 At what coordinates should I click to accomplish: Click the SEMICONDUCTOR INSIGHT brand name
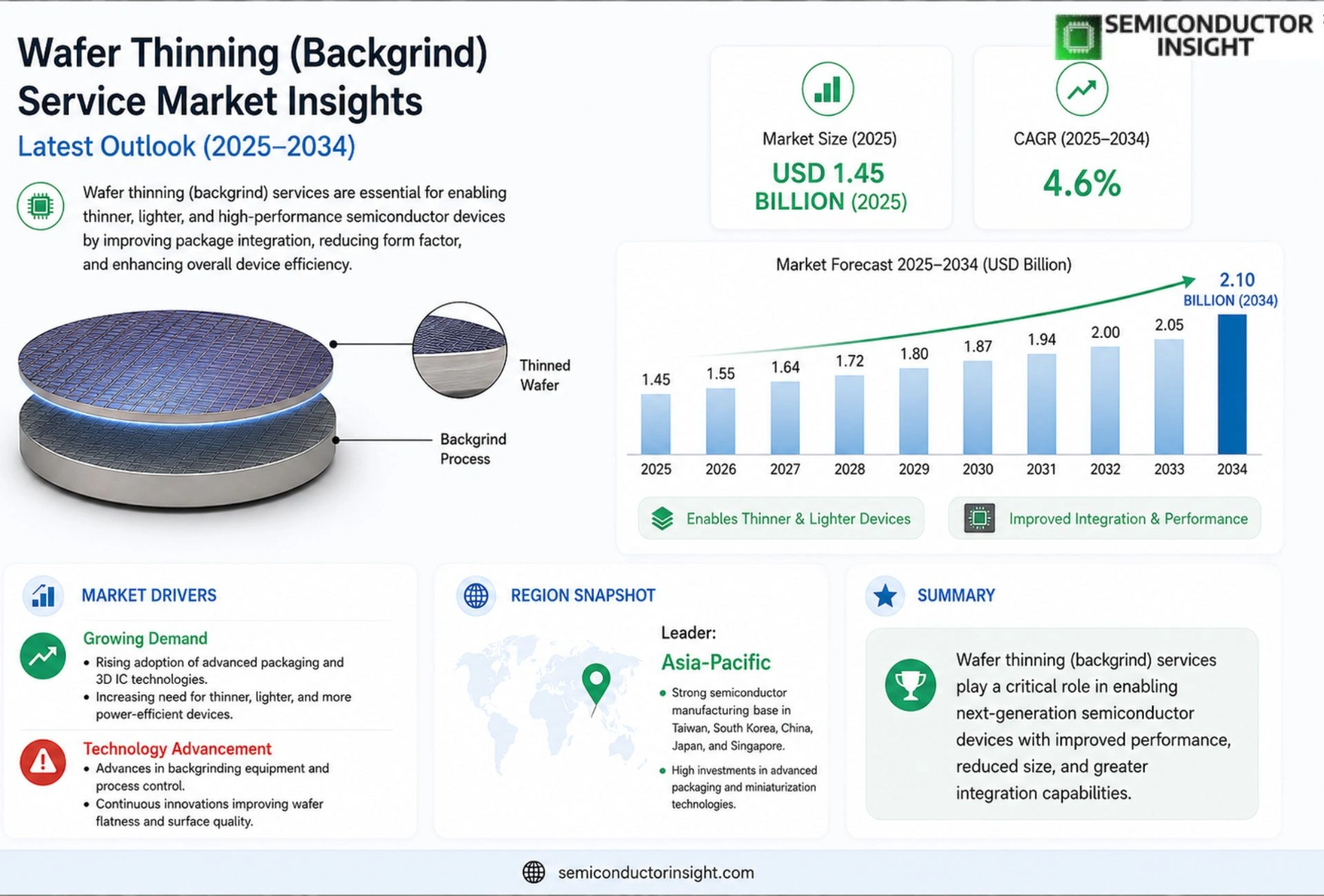coord(1209,36)
